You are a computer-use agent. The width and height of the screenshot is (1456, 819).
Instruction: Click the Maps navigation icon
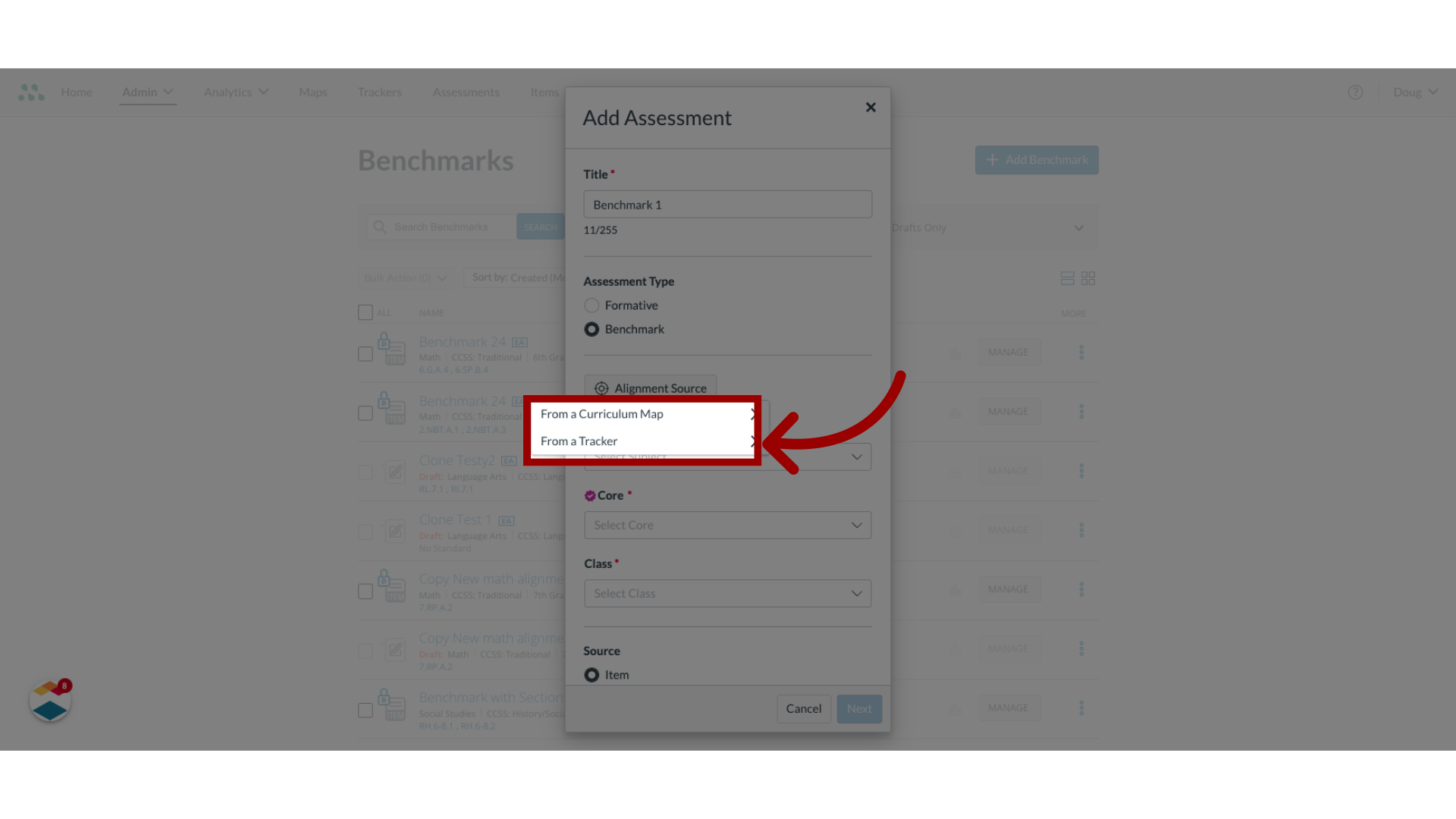click(313, 92)
